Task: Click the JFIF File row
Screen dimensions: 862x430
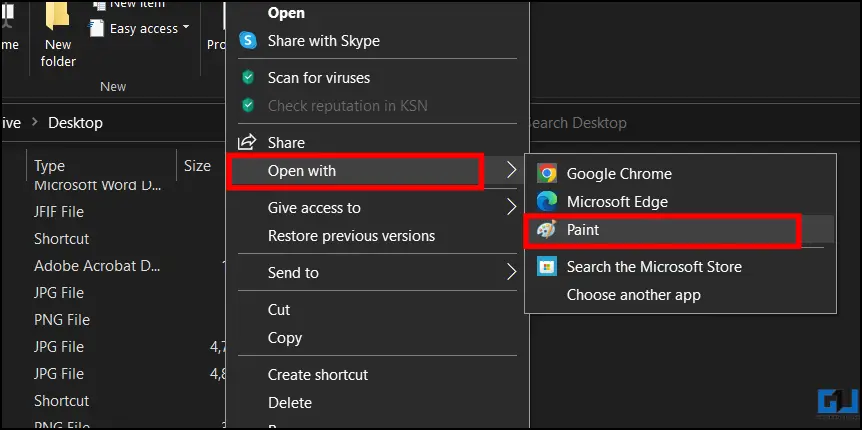Action: 59,212
